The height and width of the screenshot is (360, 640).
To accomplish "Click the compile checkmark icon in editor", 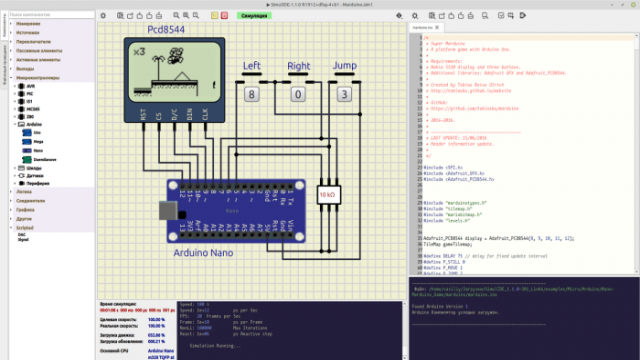I will point(501,16).
